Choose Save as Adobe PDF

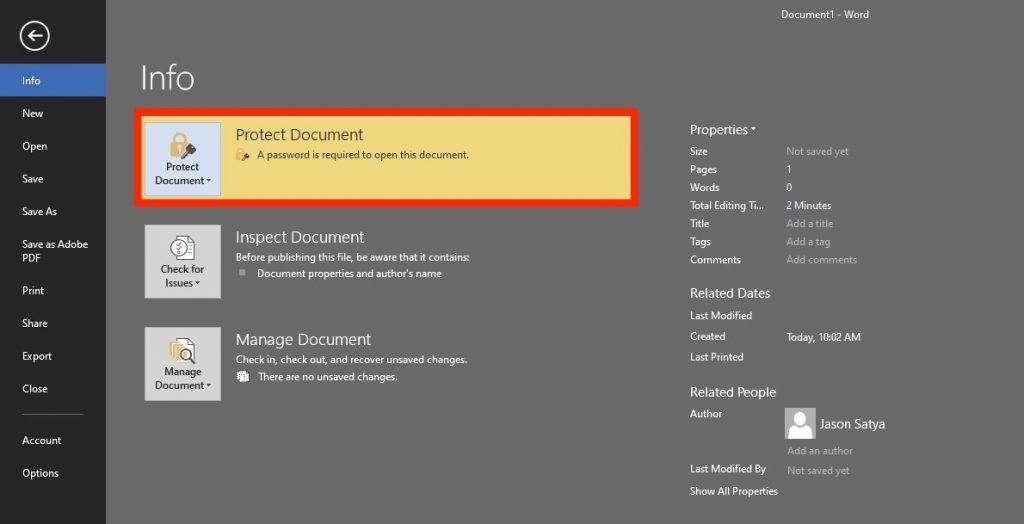(x=53, y=251)
